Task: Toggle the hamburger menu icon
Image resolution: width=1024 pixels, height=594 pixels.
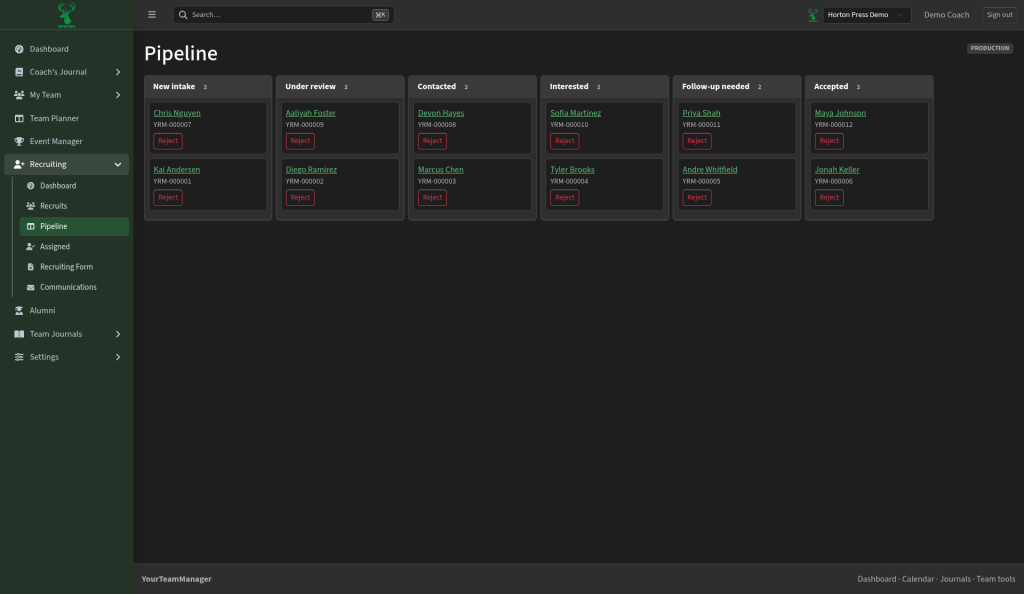Action: coord(152,14)
